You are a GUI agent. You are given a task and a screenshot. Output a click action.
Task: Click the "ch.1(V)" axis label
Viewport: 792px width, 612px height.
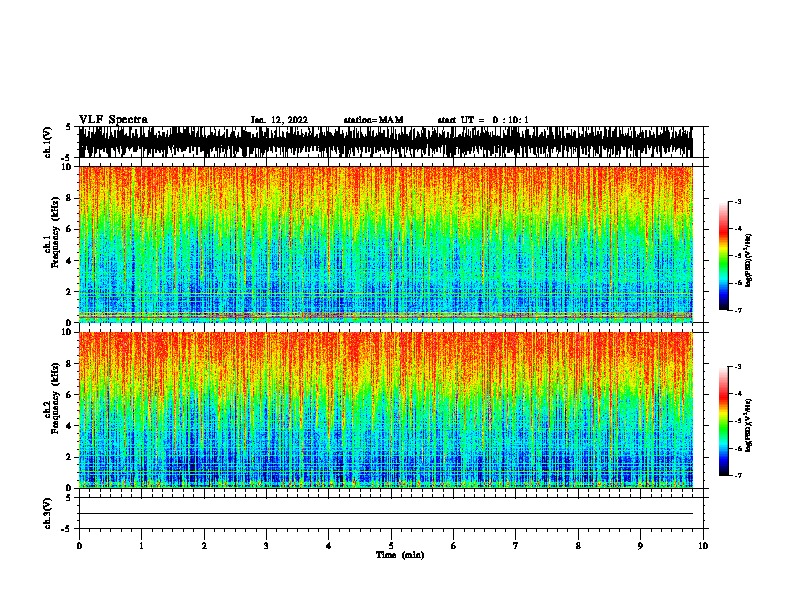47,143
